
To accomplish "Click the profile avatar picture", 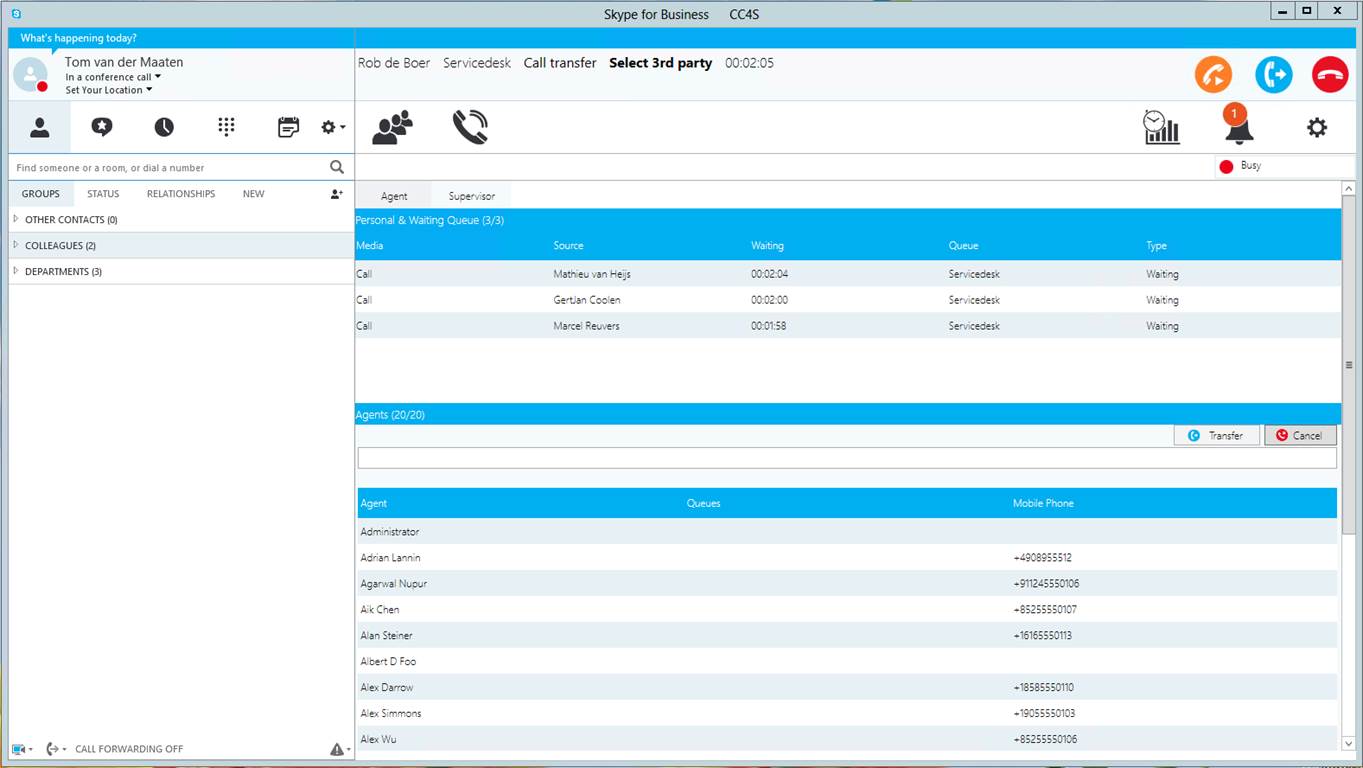I will (30, 75).
